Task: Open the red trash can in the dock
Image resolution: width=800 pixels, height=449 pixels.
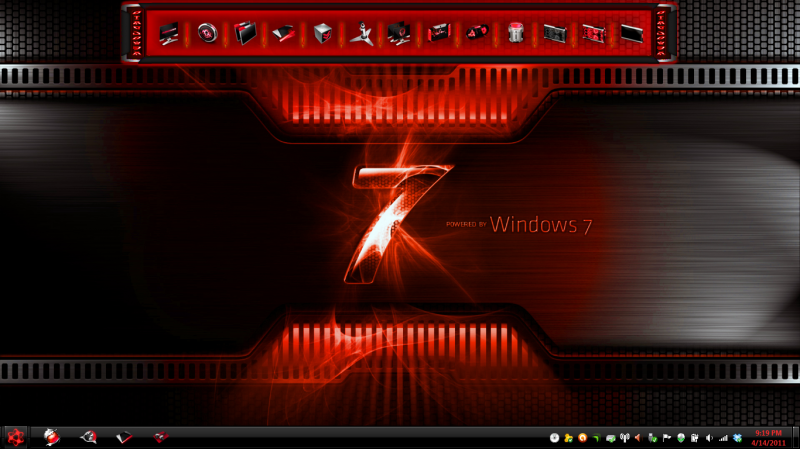Action: (x=516, y=33)
